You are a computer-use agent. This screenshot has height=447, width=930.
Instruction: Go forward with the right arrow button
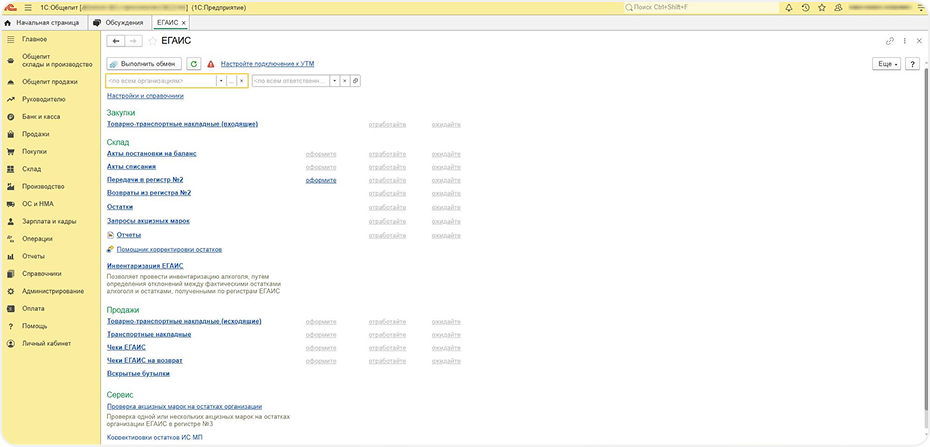(x=133, y=41)
